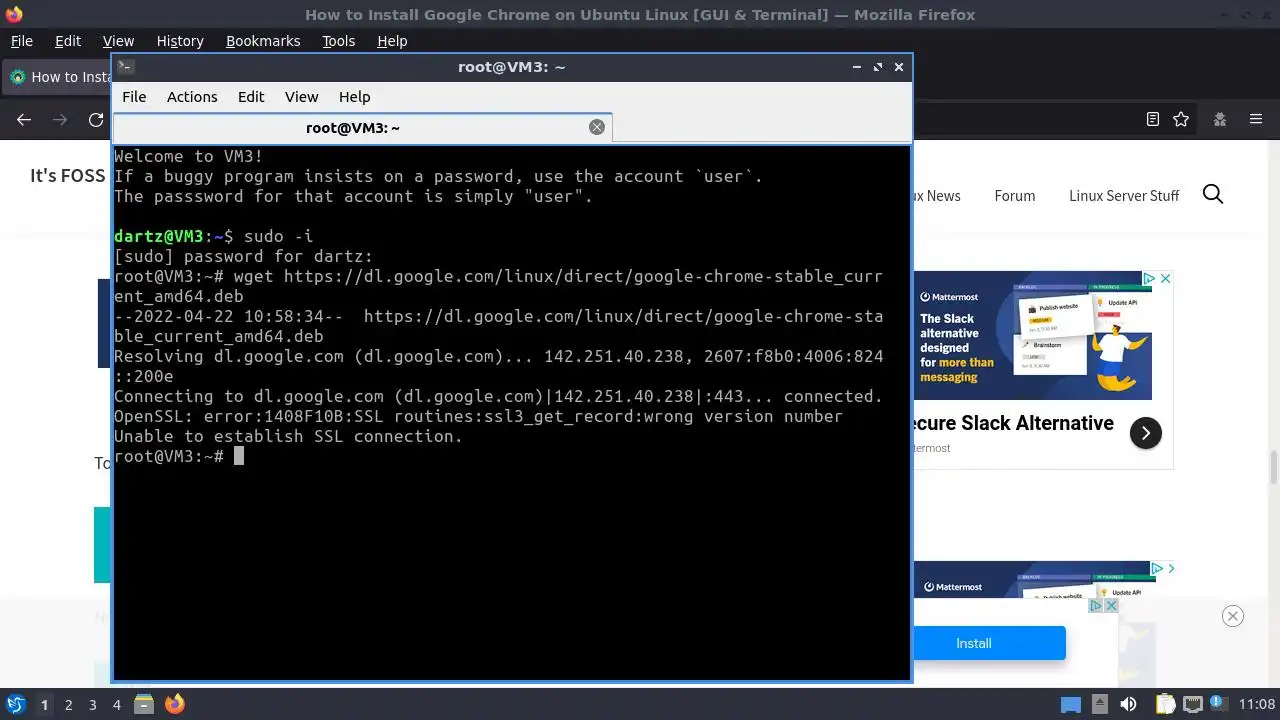Open the update notifier tray icon
Screen dimensions: 1280x720
tap(1219, 705)
